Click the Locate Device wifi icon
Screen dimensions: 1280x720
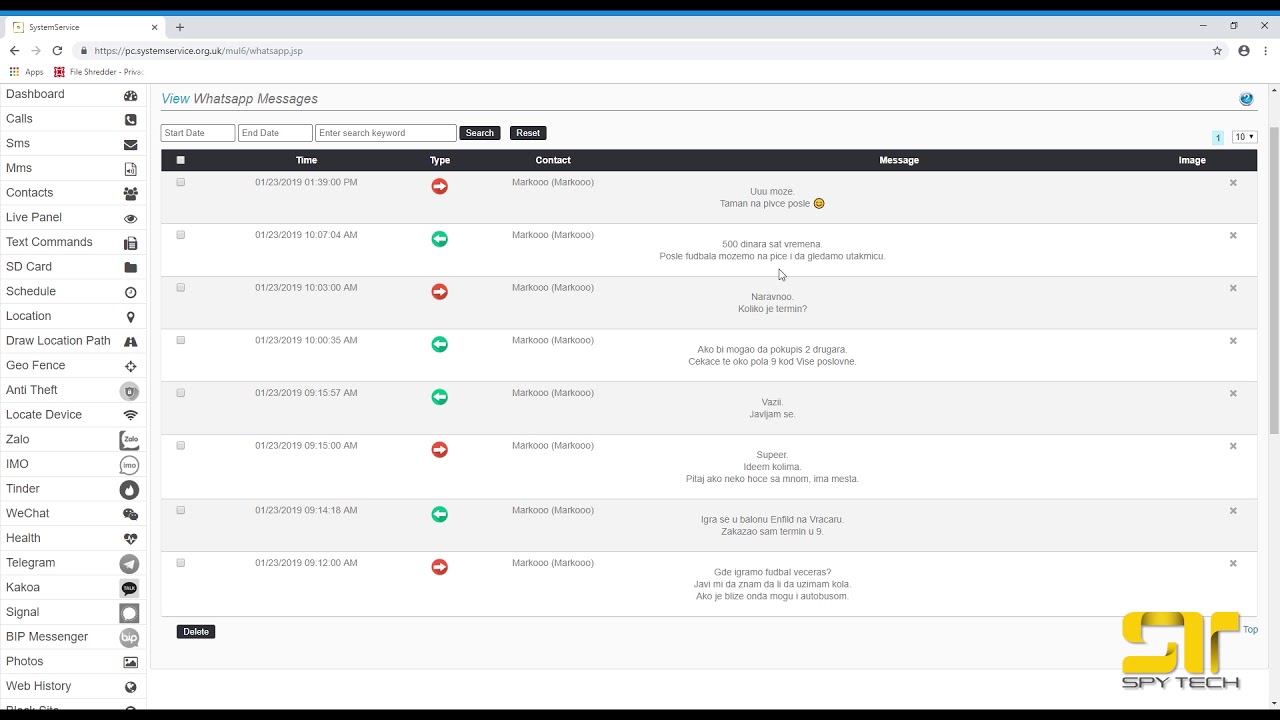130,415
